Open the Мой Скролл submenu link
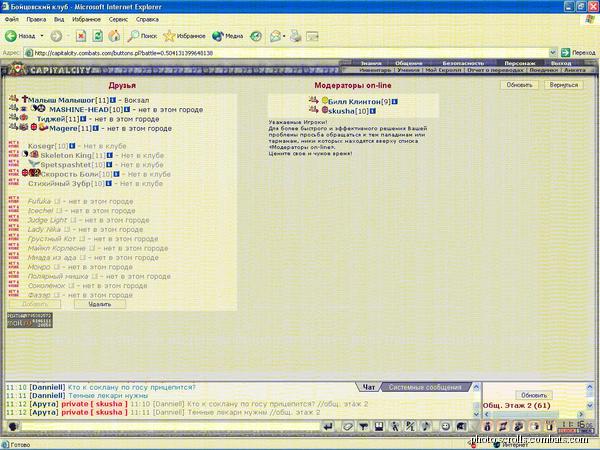Viewport: 600px width, 450px height. [x=443, y=70]
